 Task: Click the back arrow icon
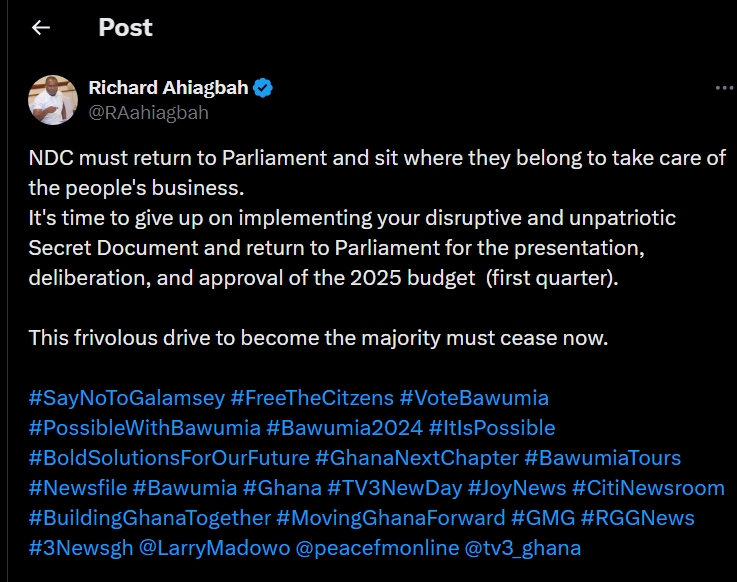click(41, 28)
